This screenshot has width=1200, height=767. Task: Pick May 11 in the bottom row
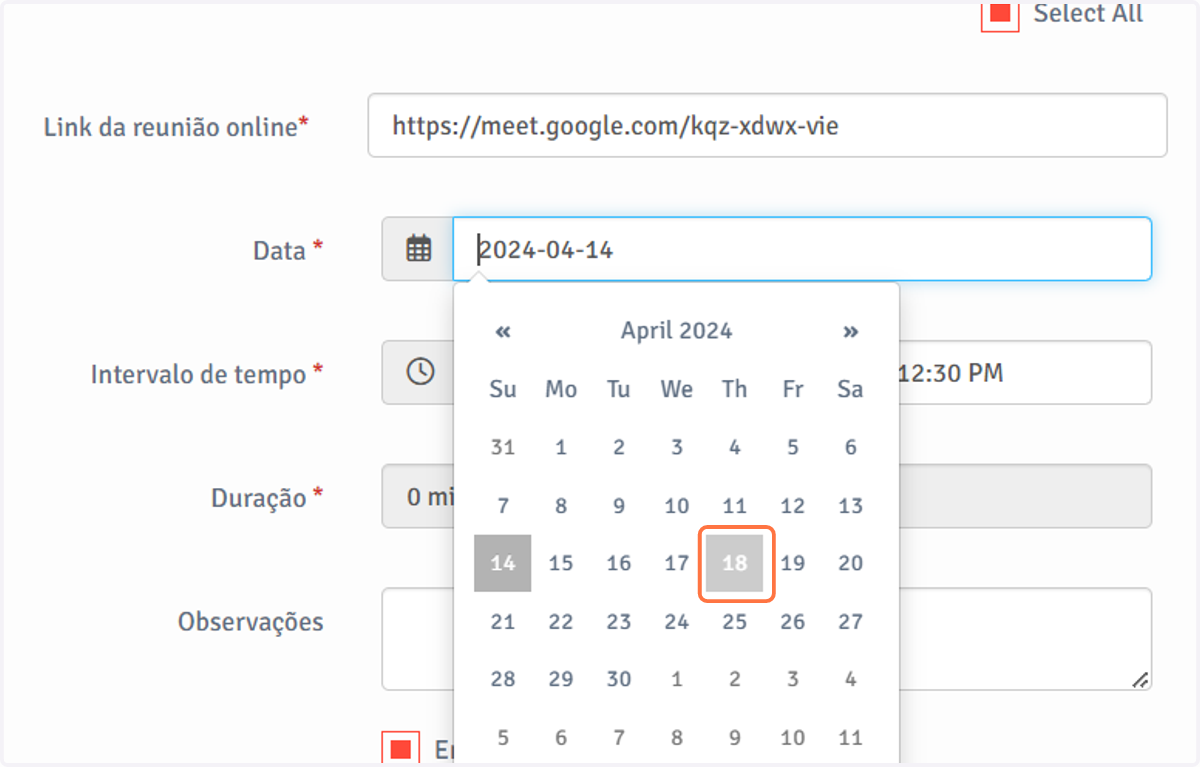pyautogui.click(x=851, y=737)
